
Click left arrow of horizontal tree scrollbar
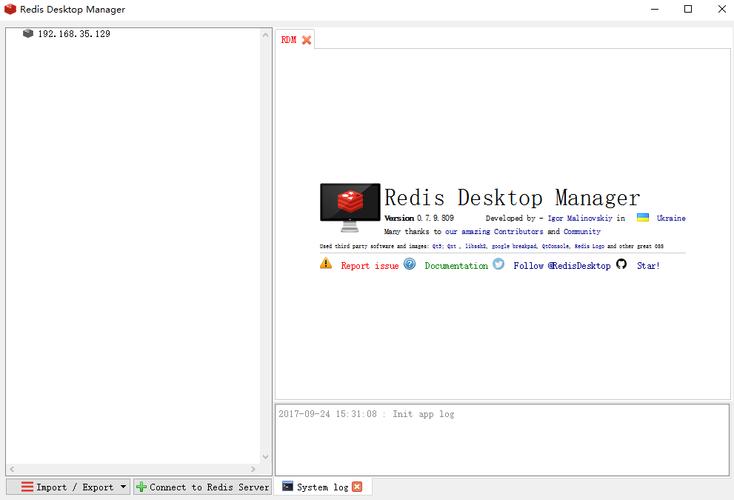(x=12, y=469)
